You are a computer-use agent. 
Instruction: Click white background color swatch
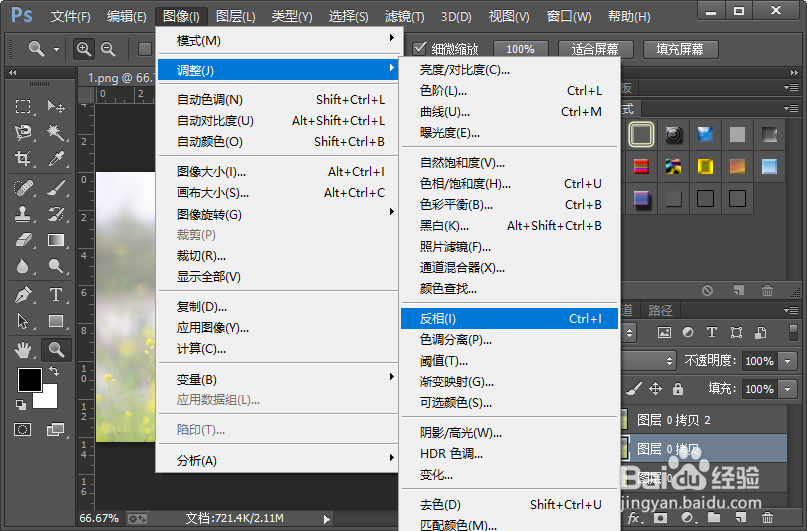[x=48, y=399]
